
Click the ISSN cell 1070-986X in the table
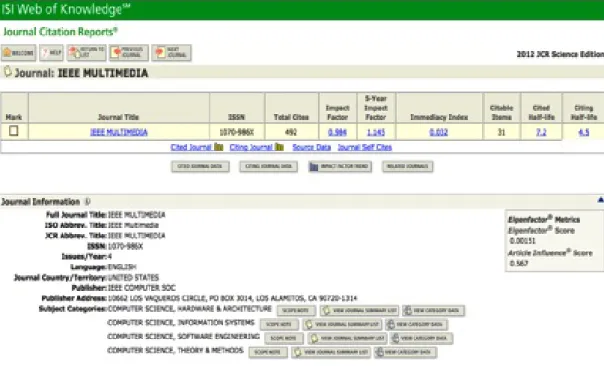tap(237, 132)
